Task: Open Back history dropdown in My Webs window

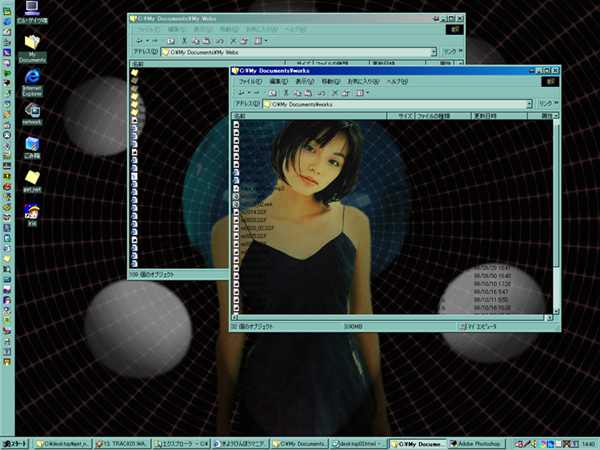Action: pyautogui.click(x=147, y=41)
